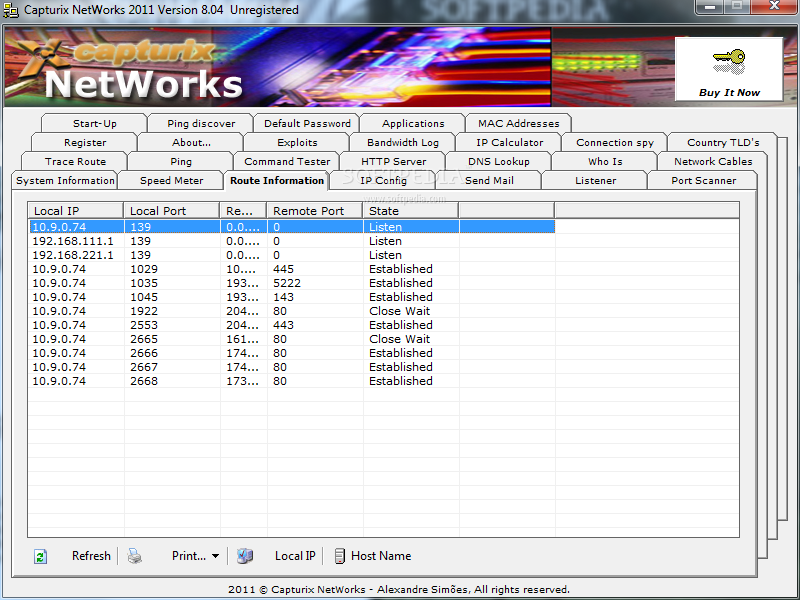Open the Speed Meter tab

click(x=171, y=180)
